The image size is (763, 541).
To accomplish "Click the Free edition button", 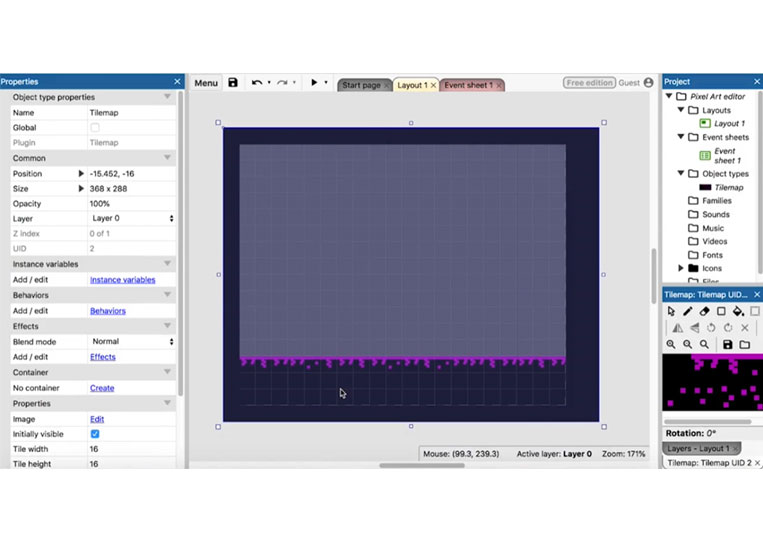I will tap(589, 83).
